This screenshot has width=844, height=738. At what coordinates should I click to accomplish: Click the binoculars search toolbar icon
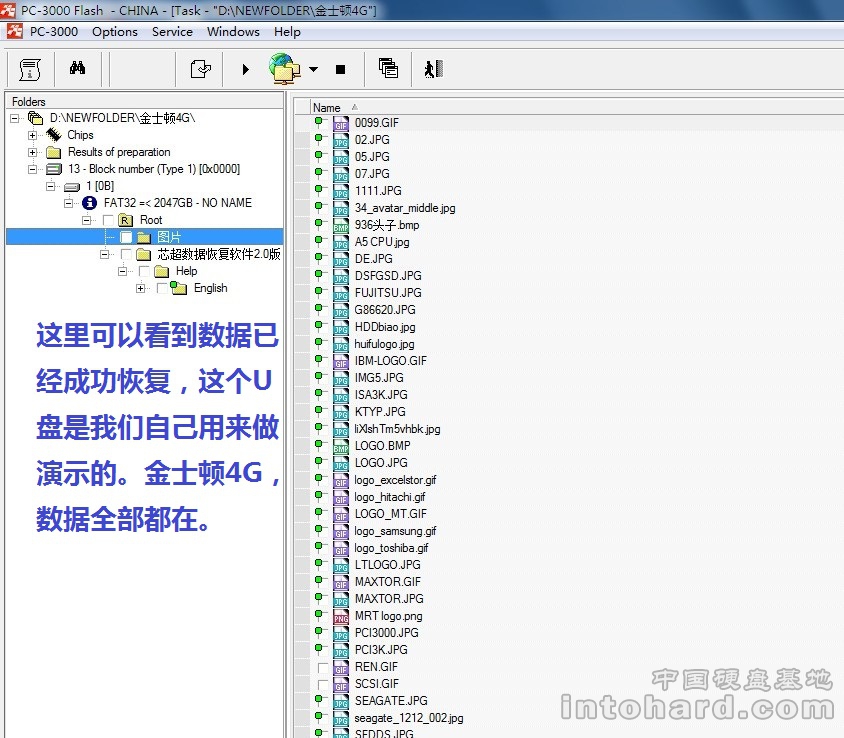78,68
